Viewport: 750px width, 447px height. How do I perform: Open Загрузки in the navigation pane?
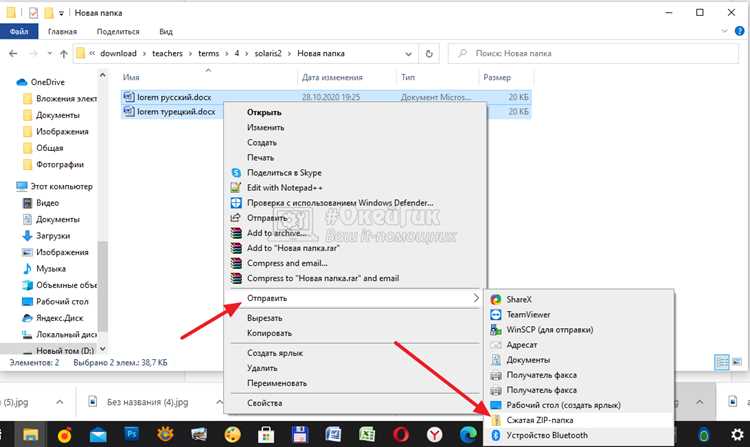(x=53, y=236)
